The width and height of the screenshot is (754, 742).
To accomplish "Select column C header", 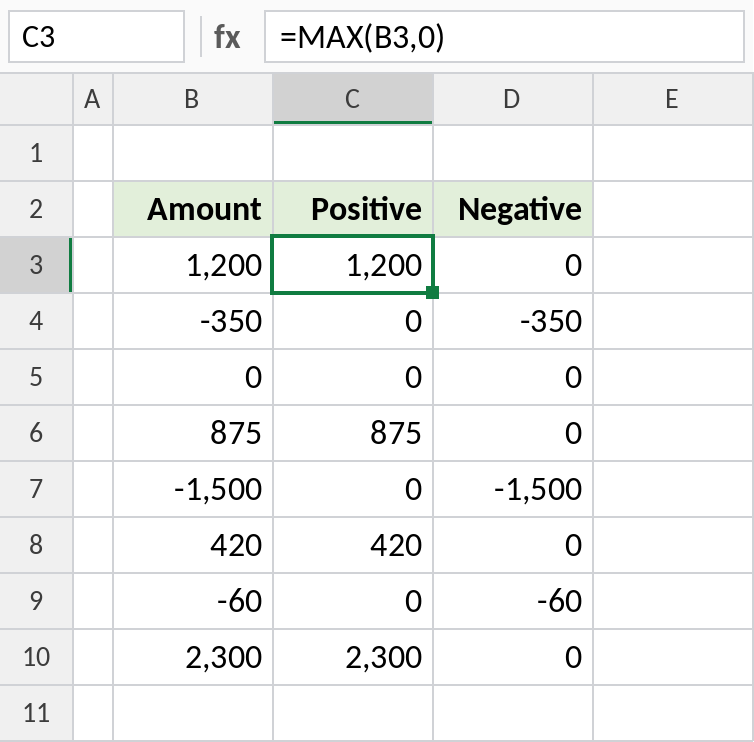I will 352,99.
